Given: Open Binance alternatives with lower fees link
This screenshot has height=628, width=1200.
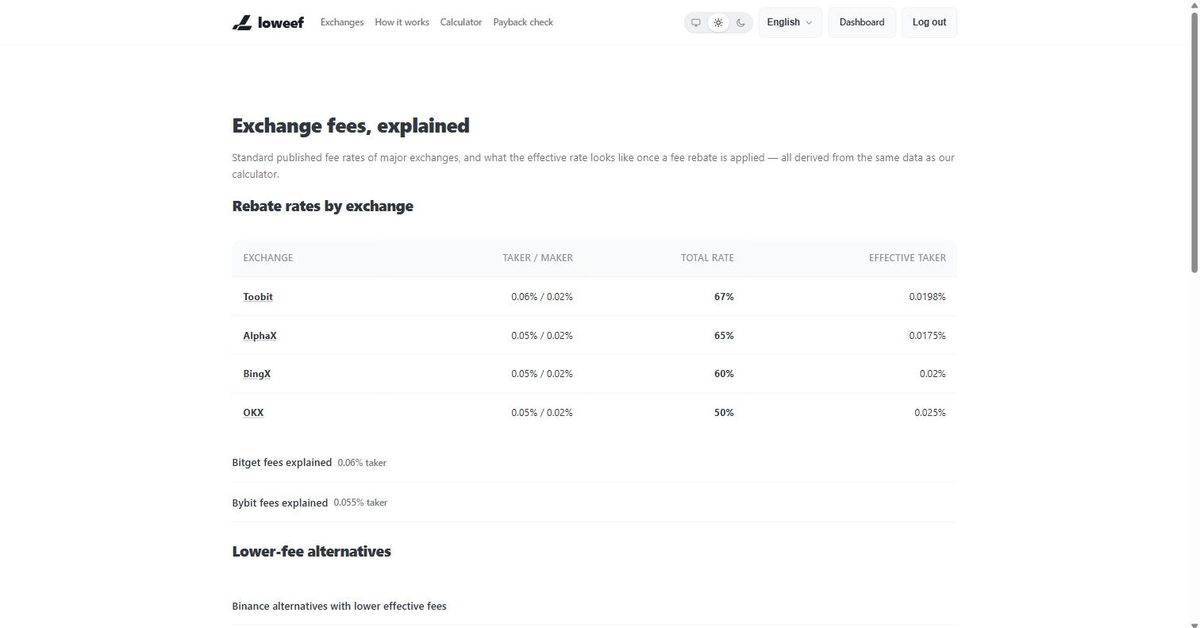Looking at the screenshot, I should (x=339, y=606).
